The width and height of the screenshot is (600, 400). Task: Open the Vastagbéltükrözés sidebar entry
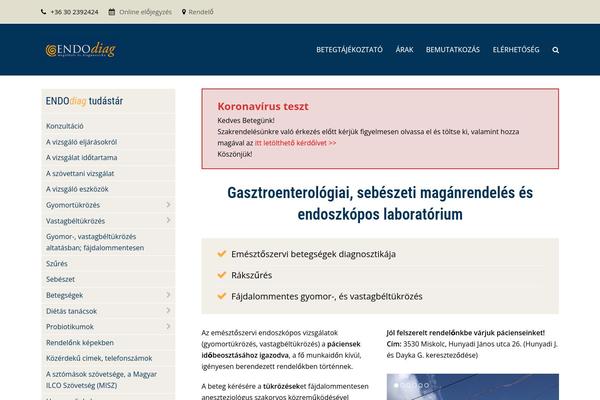[75, 221]
